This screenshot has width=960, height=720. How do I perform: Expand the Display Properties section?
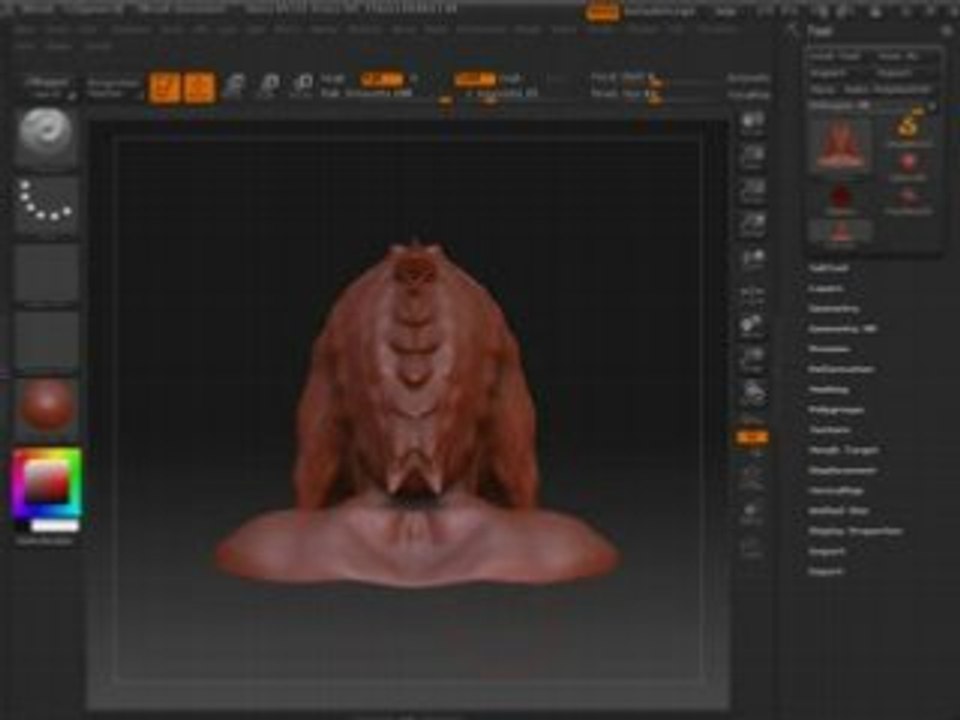click(855, 531)
